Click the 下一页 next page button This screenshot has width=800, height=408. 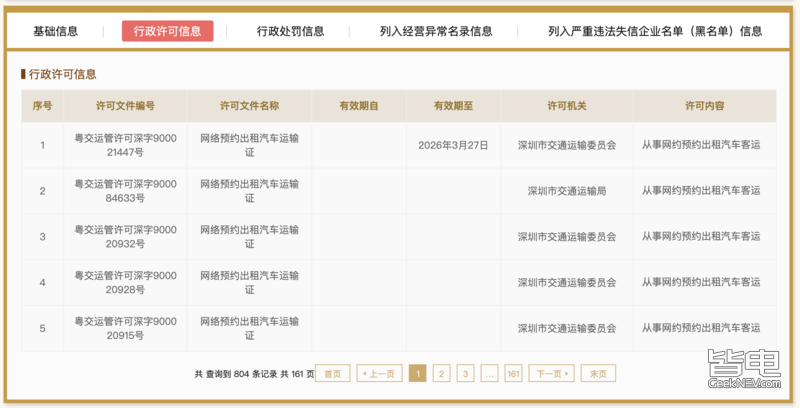(x=552, y=373)
